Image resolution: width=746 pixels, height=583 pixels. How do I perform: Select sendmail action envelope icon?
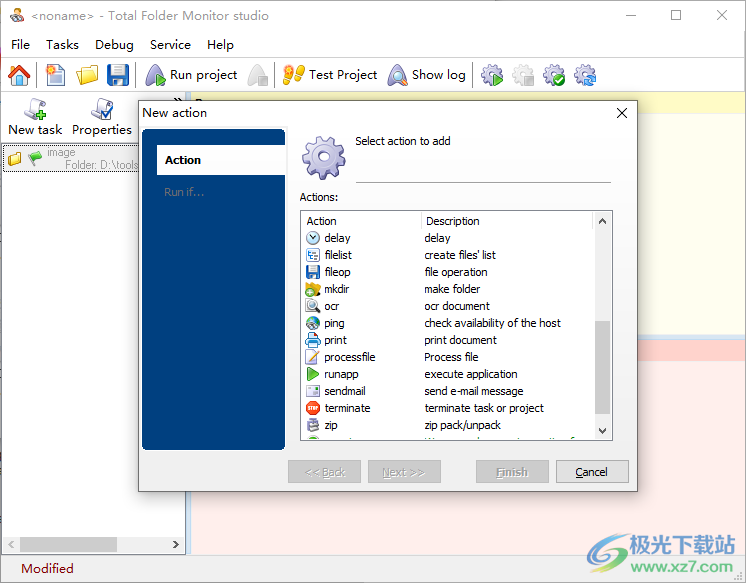(313, 391)
